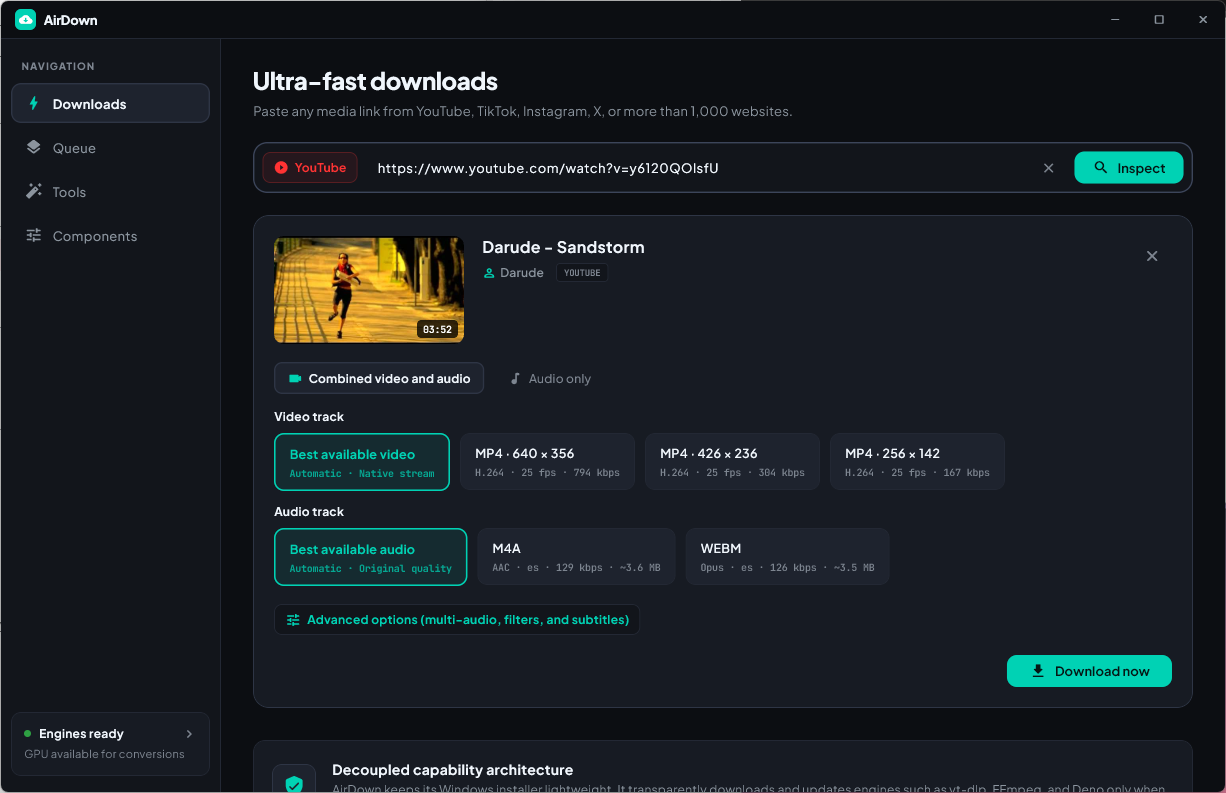The width and height of the screenshot is (1226, 793).
Task: Click the lightning bolt Downloads icon
Action: click(34, 103)
